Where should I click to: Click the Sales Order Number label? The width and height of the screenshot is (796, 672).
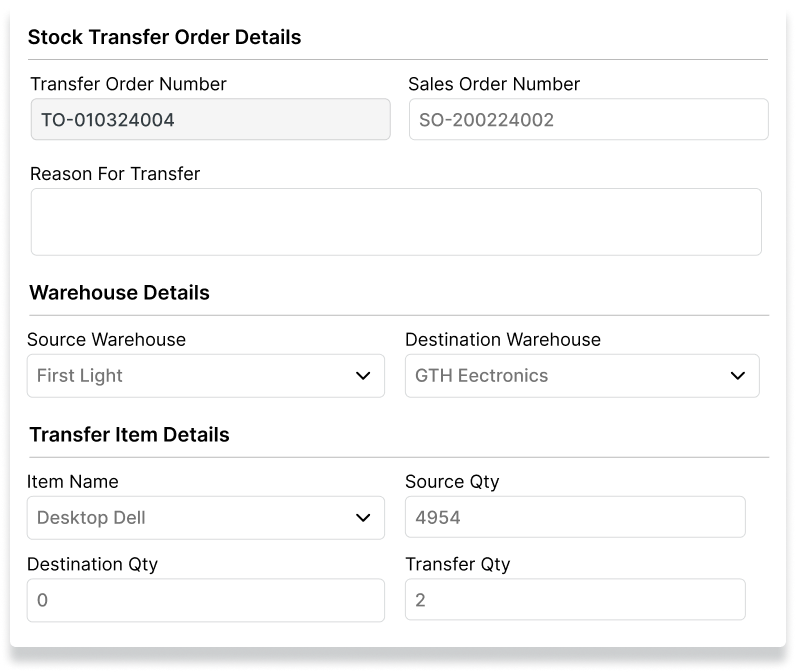pyautogui.click(x=494, y=84)
